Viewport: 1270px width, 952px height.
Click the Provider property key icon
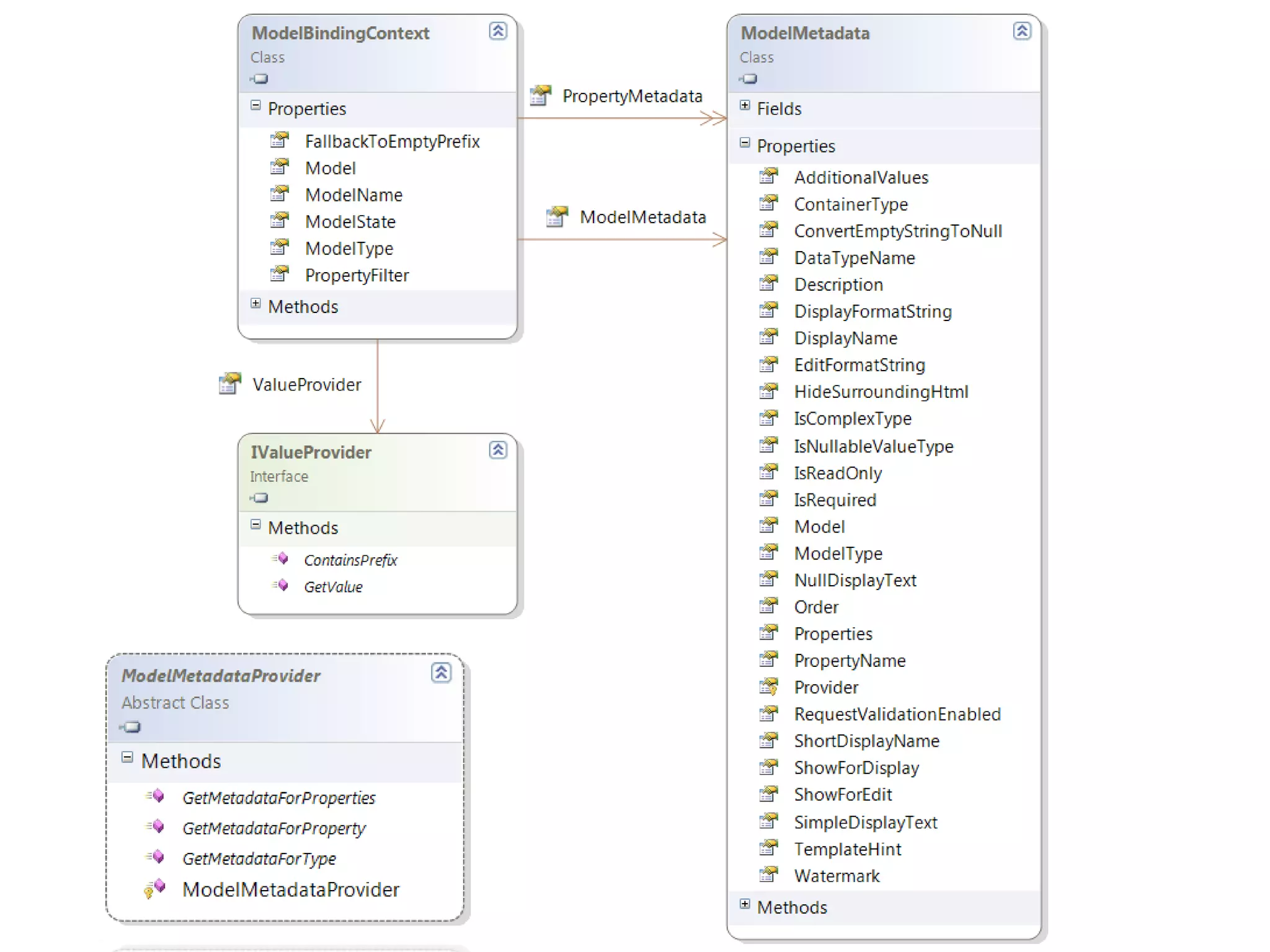[x=769, y=687]
